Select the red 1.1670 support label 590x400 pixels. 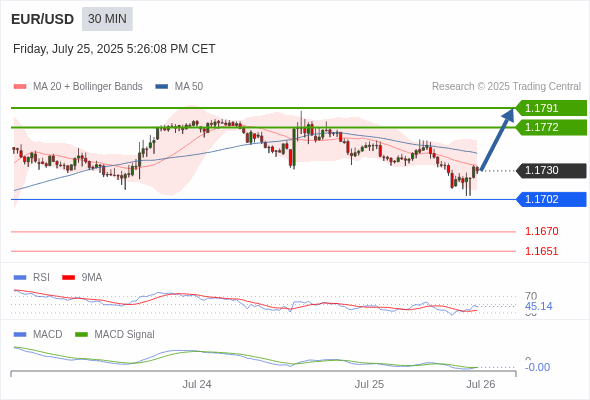[541, 231]
